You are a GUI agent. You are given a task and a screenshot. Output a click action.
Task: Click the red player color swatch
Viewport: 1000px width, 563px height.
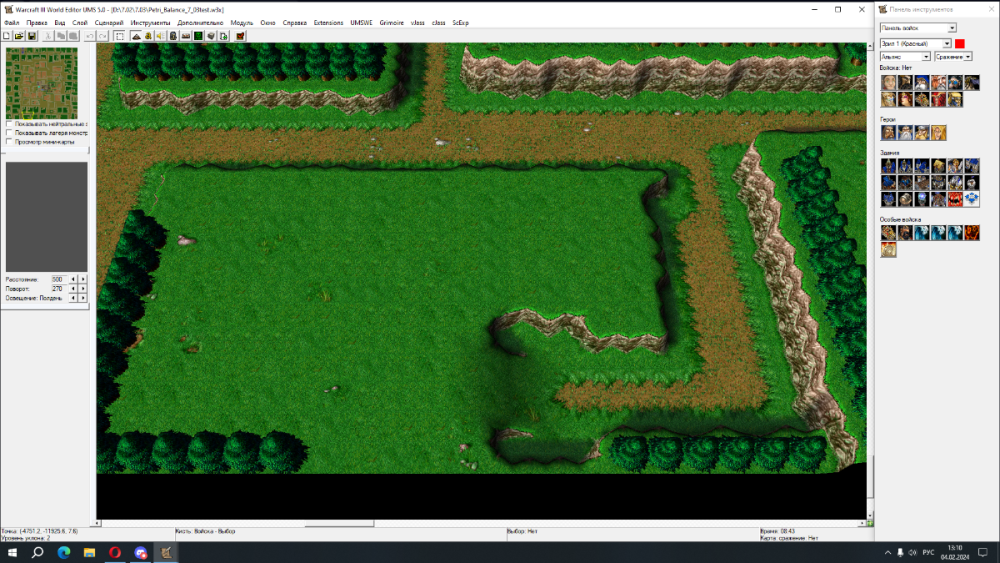[x=960, y=43]
